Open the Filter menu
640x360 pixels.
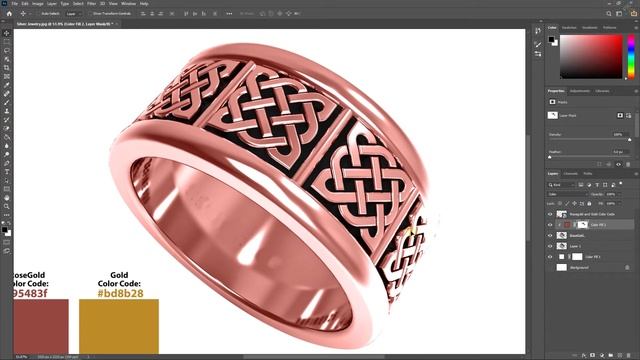tap(91, 4)
